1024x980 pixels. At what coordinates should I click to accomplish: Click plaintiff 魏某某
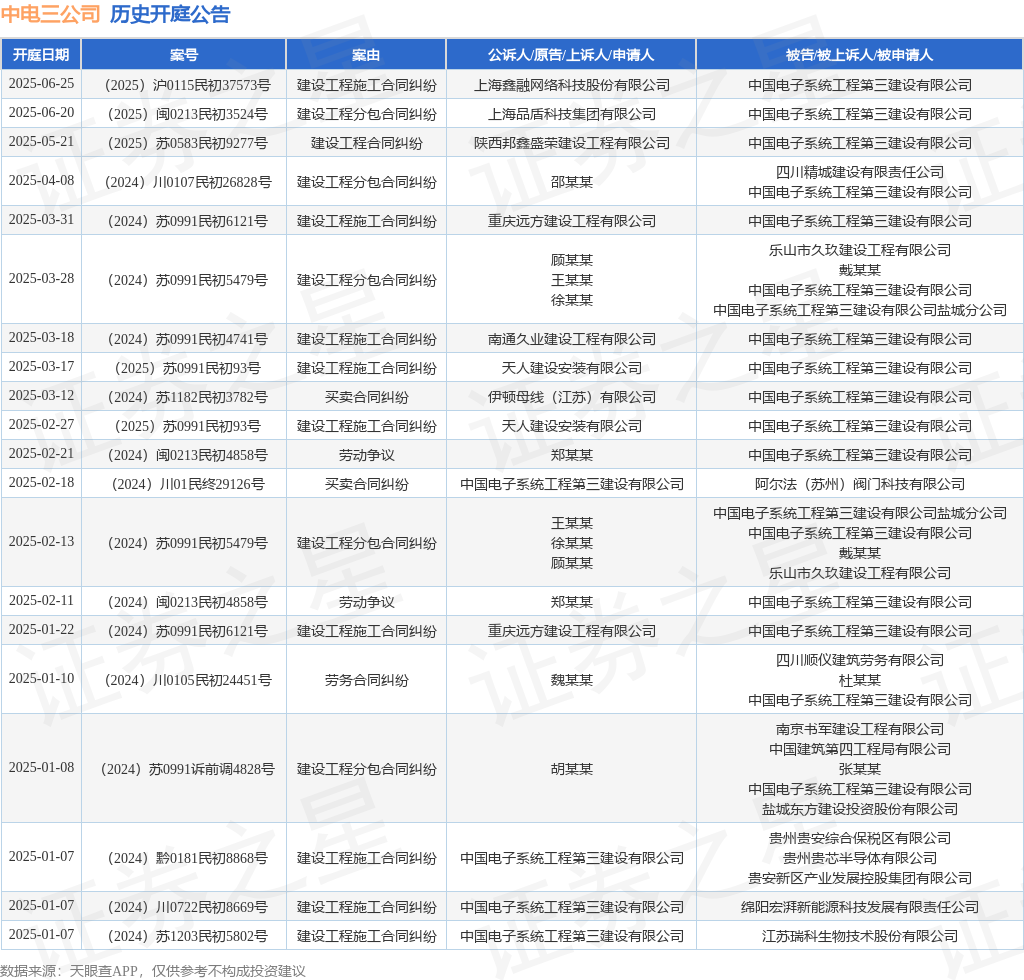[x=571, y=680]
